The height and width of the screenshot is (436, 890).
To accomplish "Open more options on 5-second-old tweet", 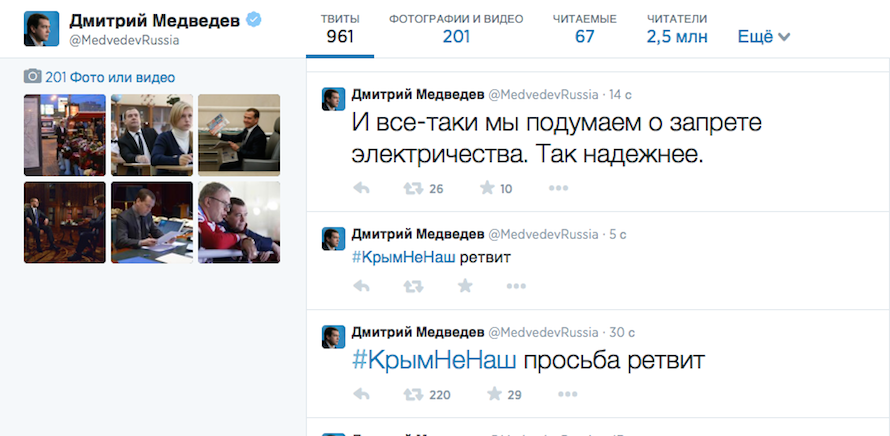I will [515, 286].
